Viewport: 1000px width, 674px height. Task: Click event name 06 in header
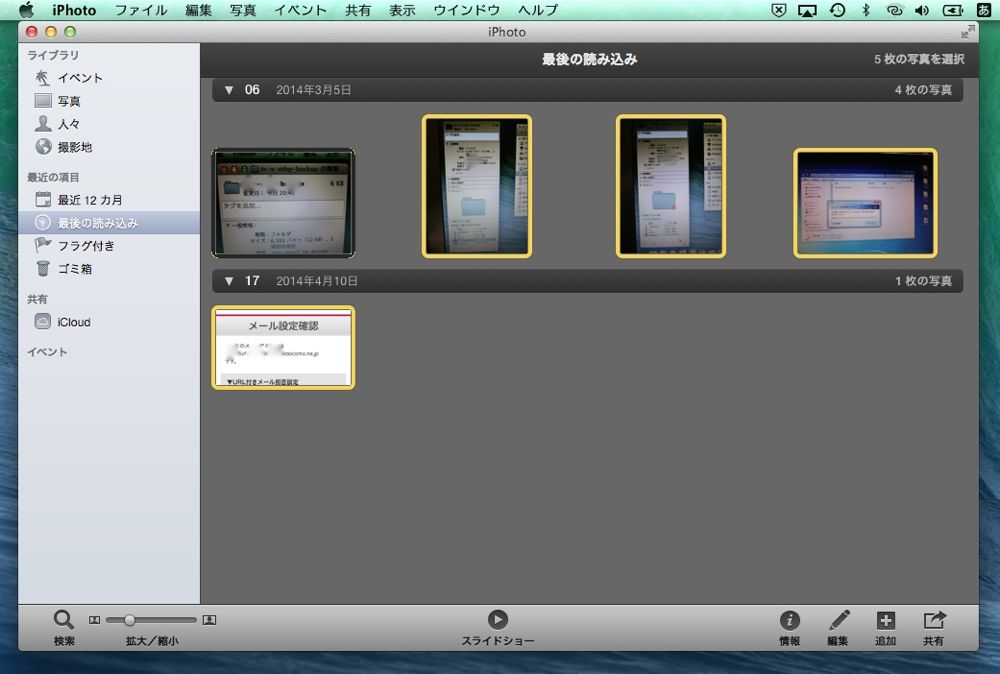click(x=252, y=90)
